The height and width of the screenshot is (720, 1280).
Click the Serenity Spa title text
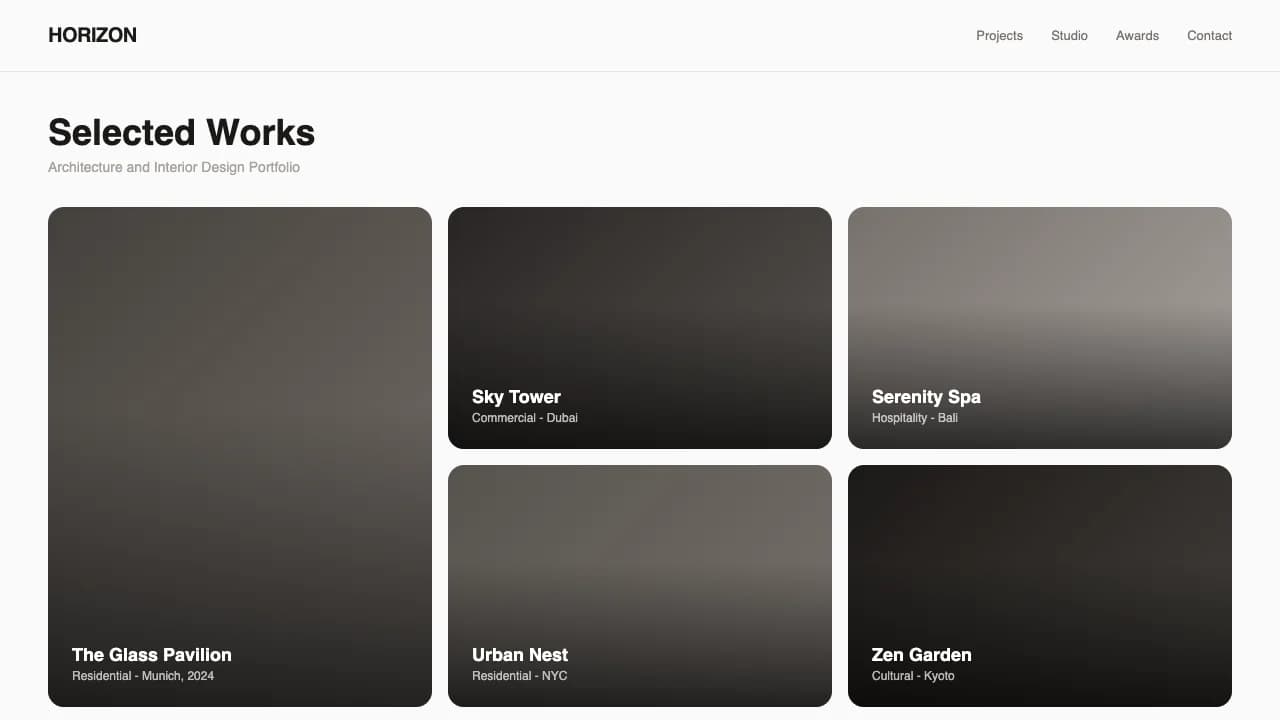coord(926,397)
